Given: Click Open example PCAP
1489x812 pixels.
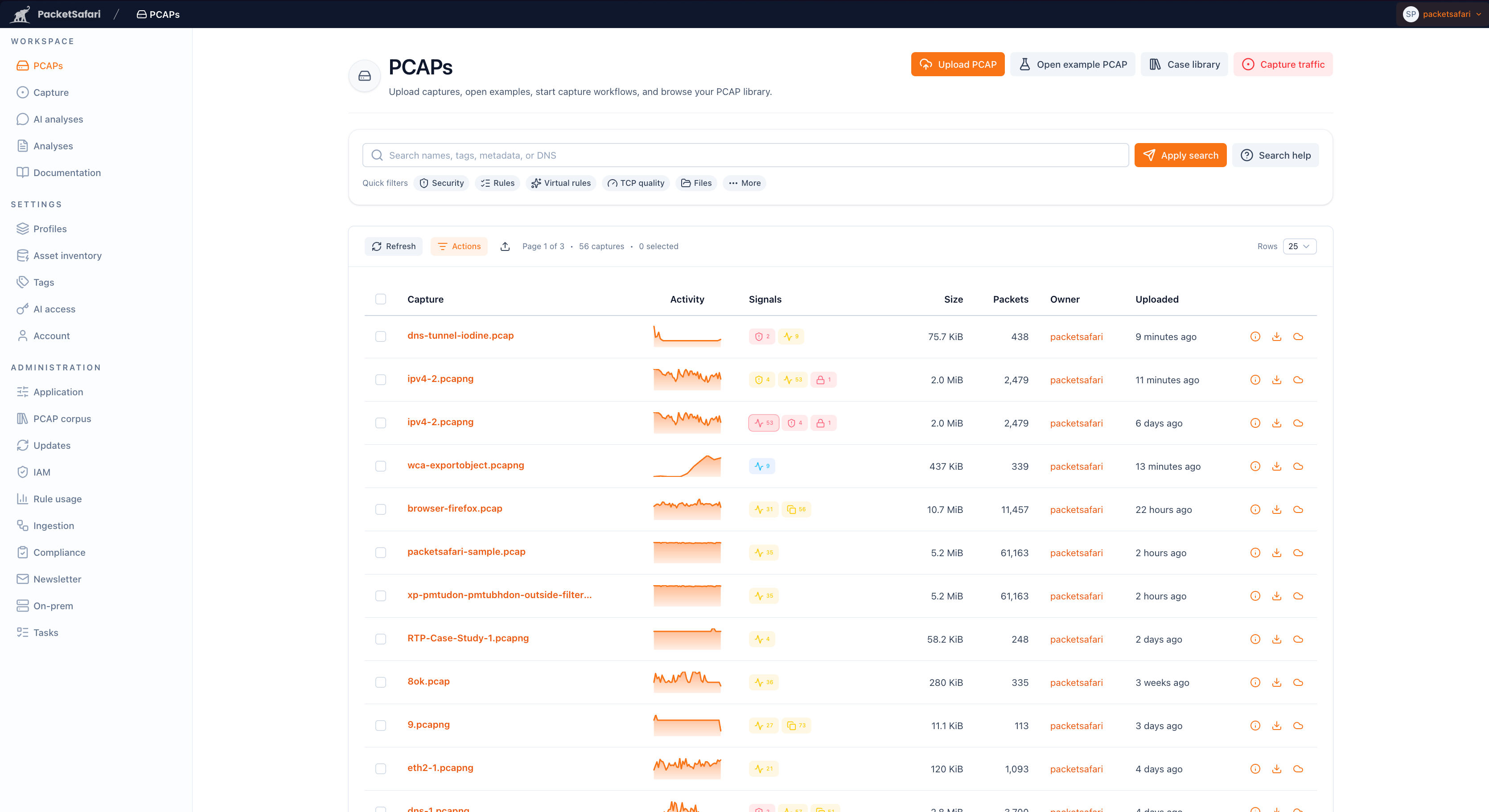Looking at the screenshot, I should pyautogui.click(x=1073, y=64).
